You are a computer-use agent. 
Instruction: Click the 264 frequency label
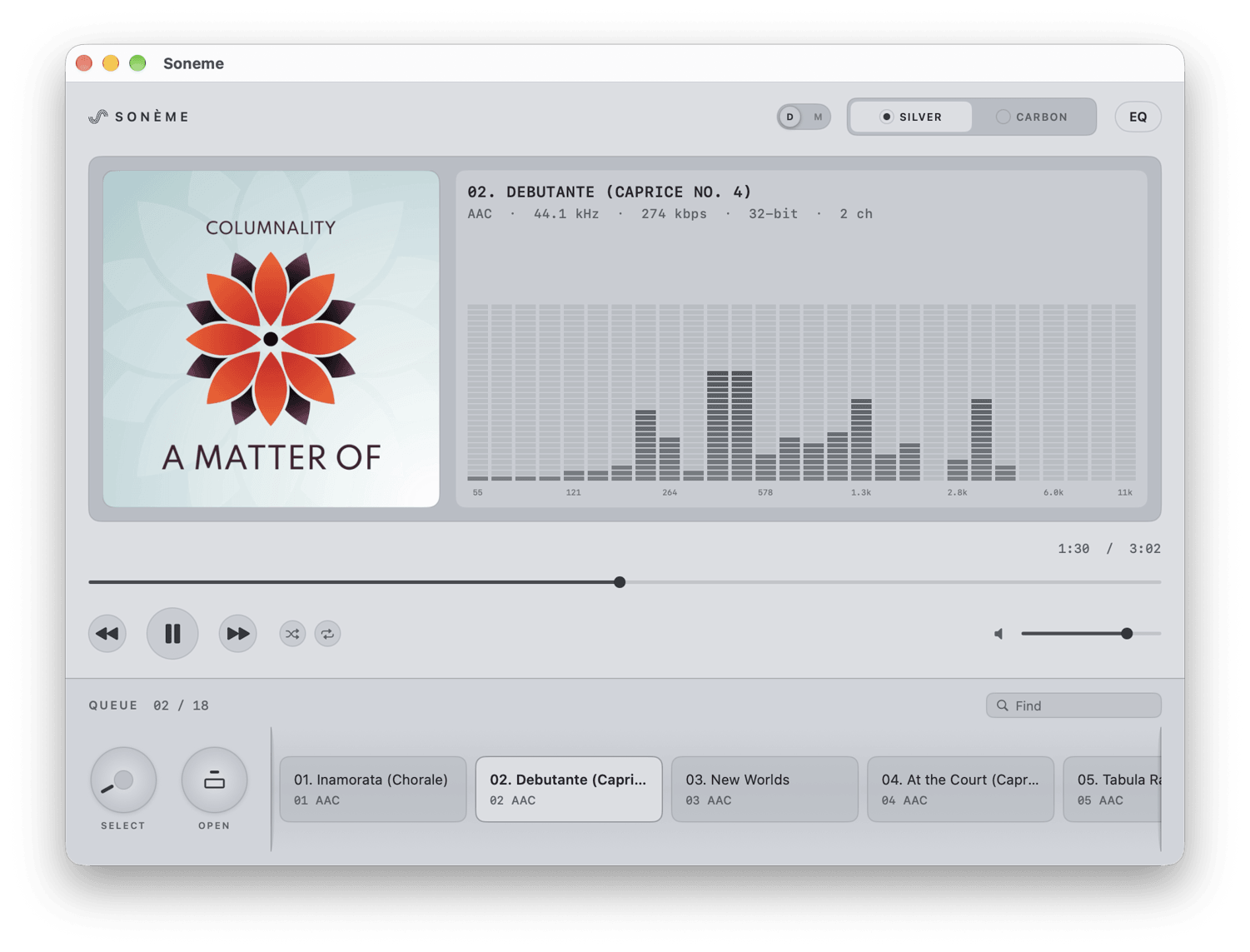coord(670,492)
